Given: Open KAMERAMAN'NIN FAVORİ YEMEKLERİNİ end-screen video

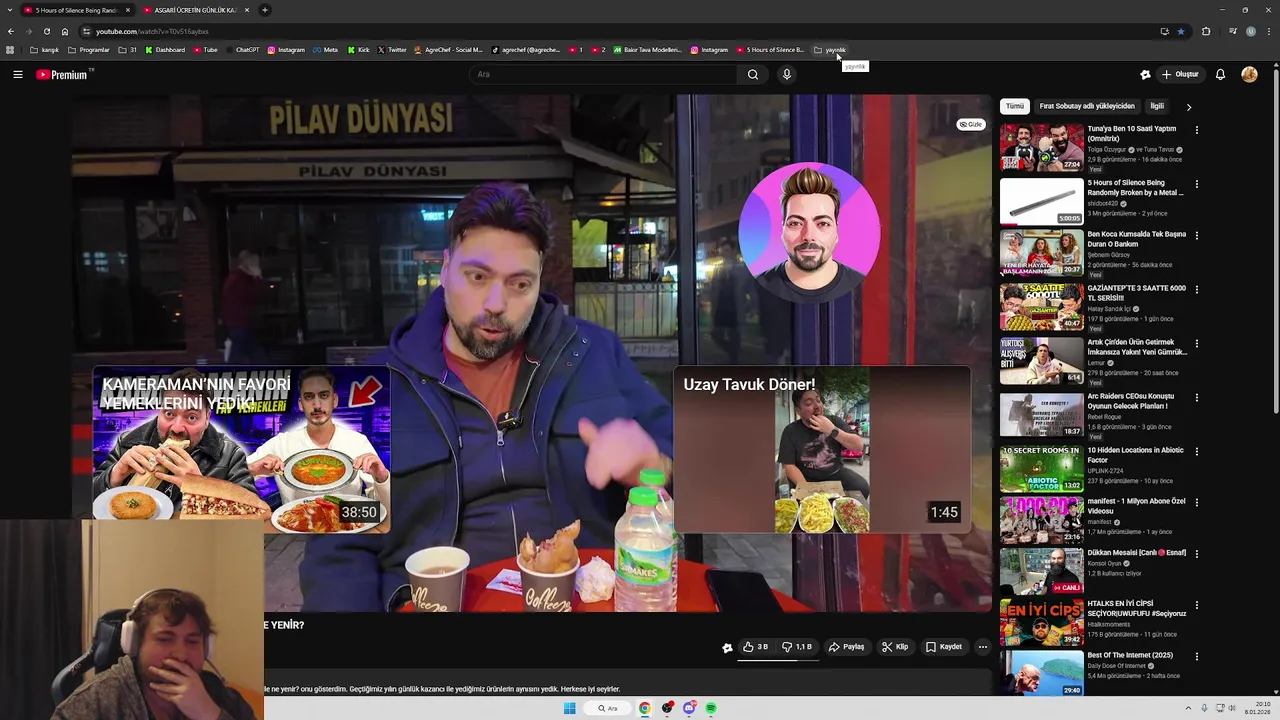Looking at the screenshot, I should point(241,450).
